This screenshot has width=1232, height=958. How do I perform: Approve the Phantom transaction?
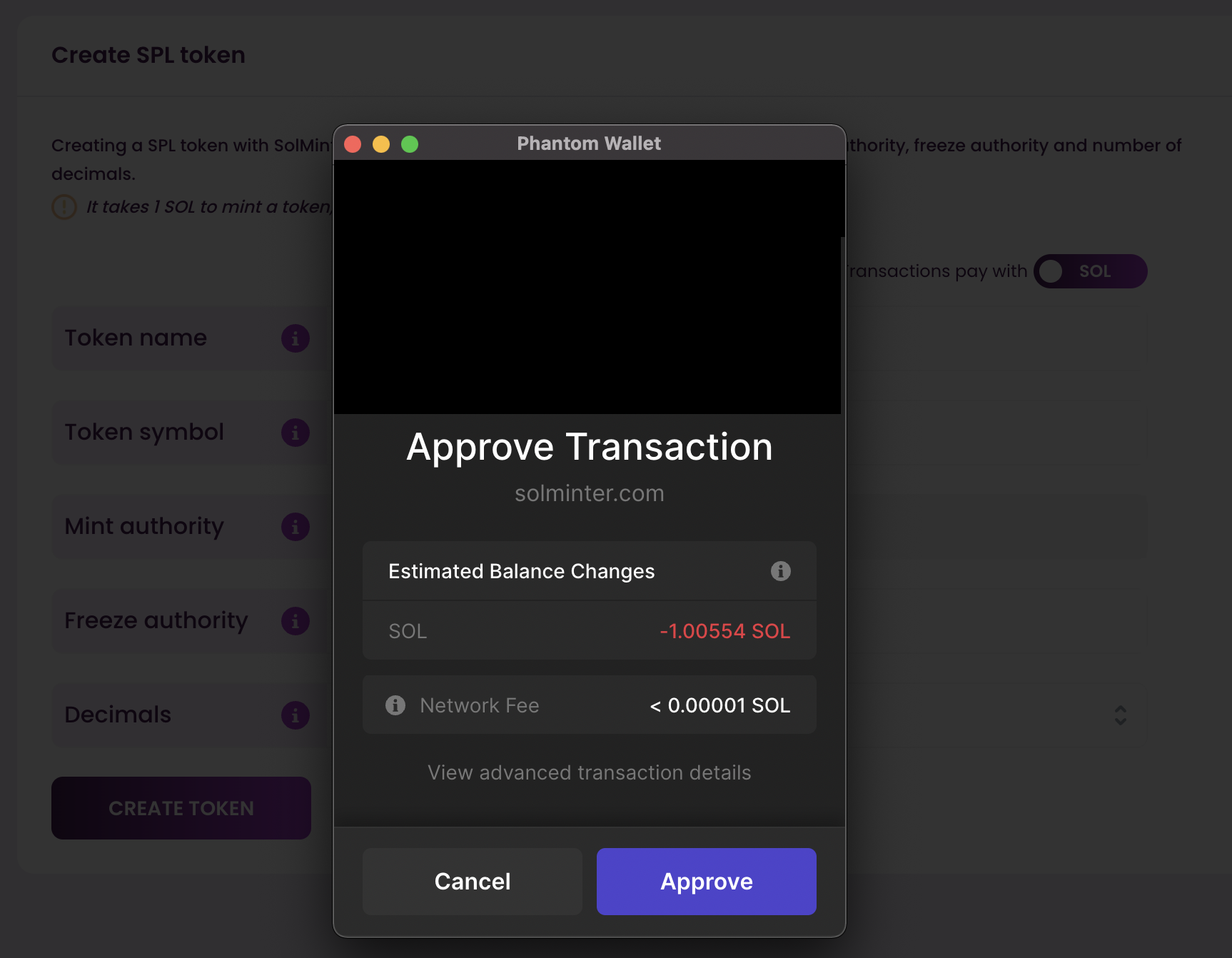706,882
